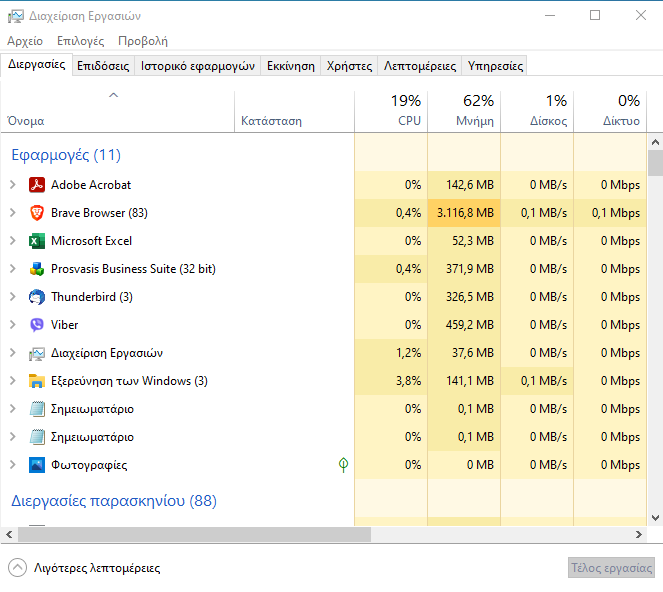Click the Adobe Acrobat app icon
The height and width of the screenshot is (592, 663).
37,185
